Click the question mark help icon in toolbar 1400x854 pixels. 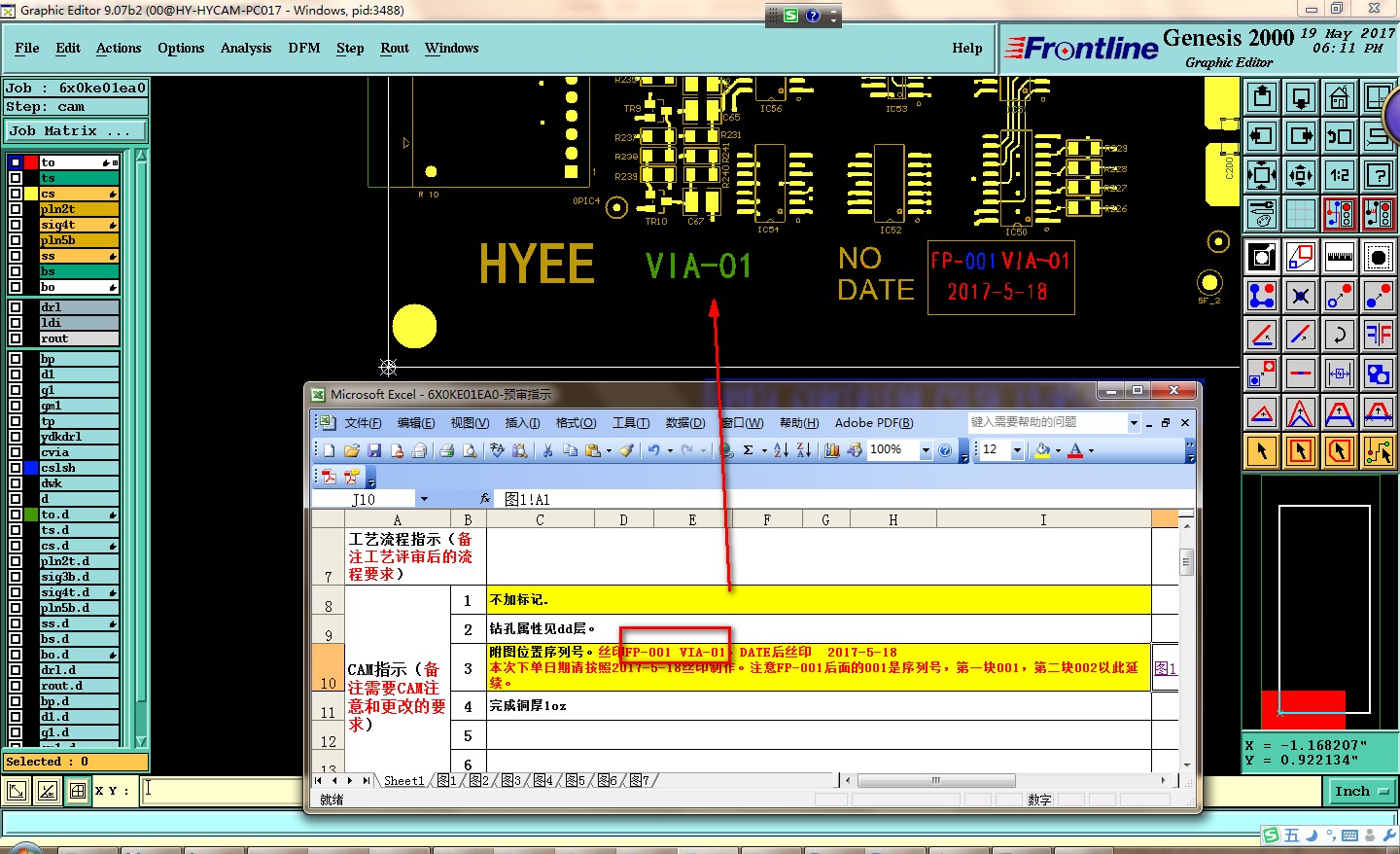click(1379, 175)
